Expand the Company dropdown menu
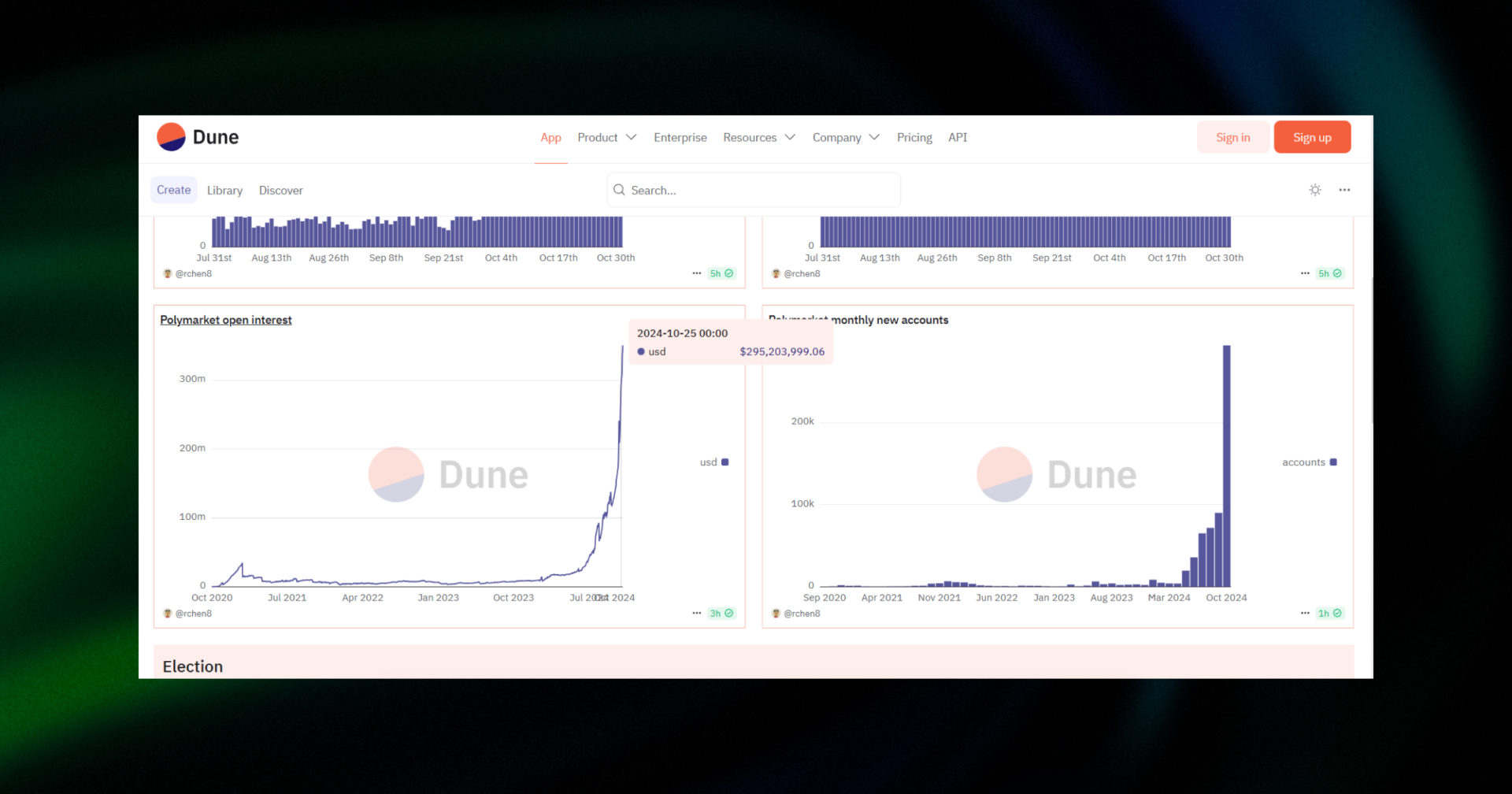Image resolution: width=1512 pixels, height=794 pixels. pyautogui.click(x=845, y=137)
